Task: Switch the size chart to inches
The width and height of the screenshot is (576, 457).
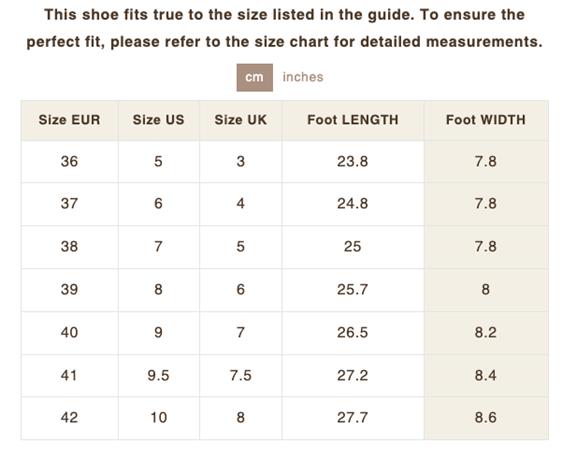Action: (303, 77)
